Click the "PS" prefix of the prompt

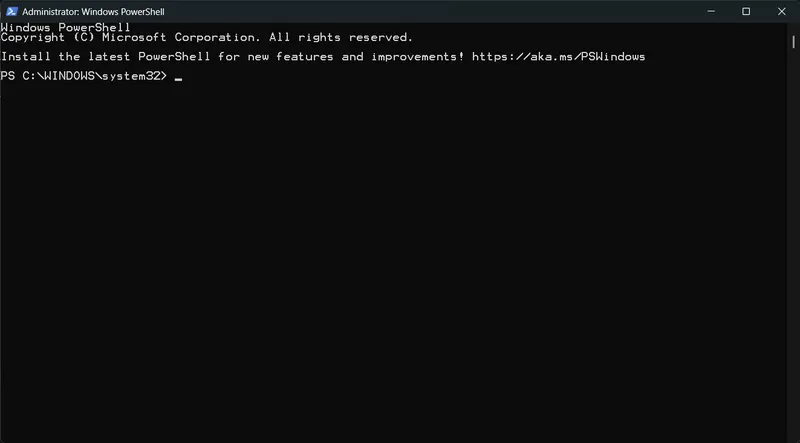(8, 76)
